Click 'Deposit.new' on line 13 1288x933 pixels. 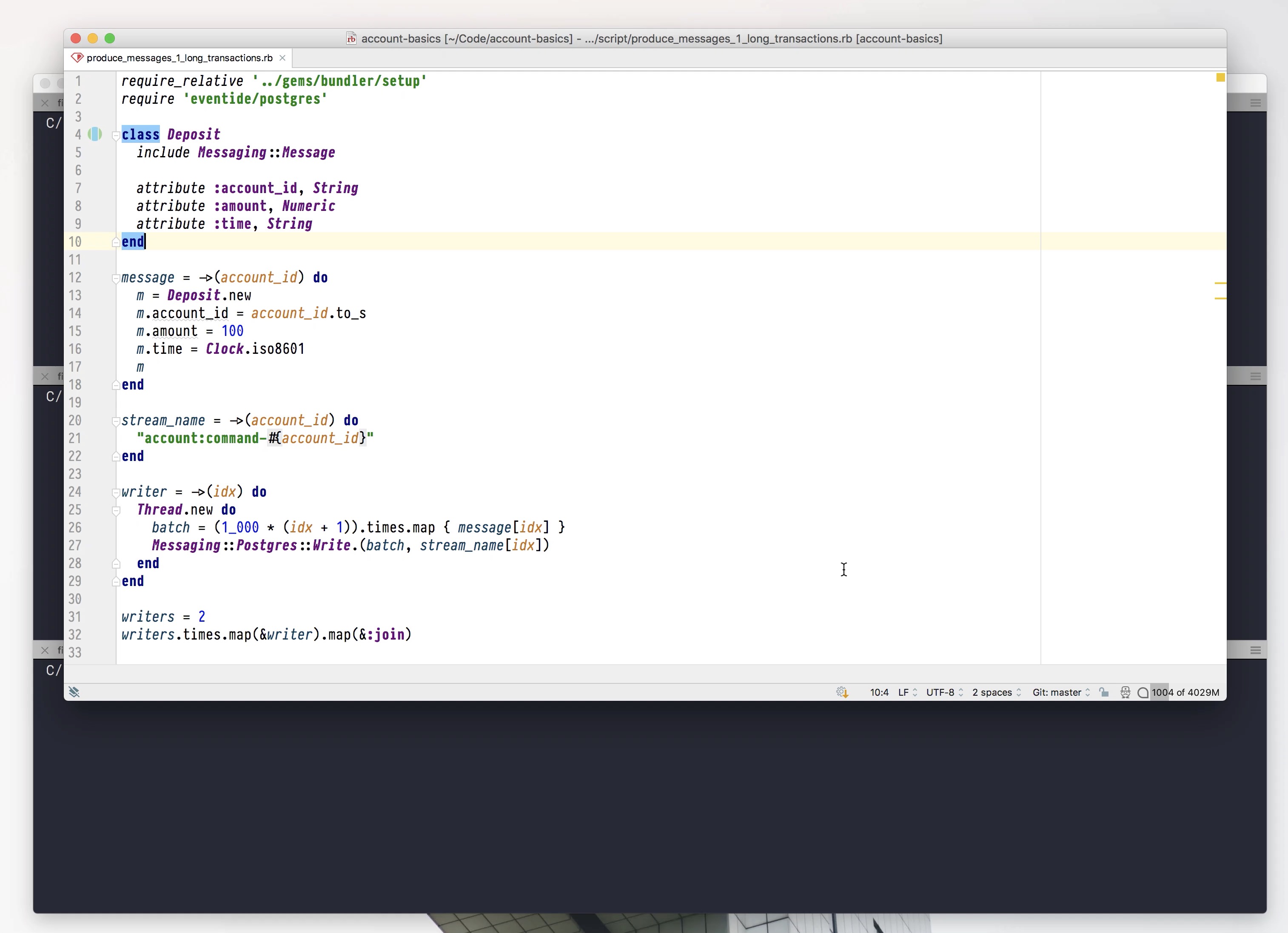tap(209, 295)
